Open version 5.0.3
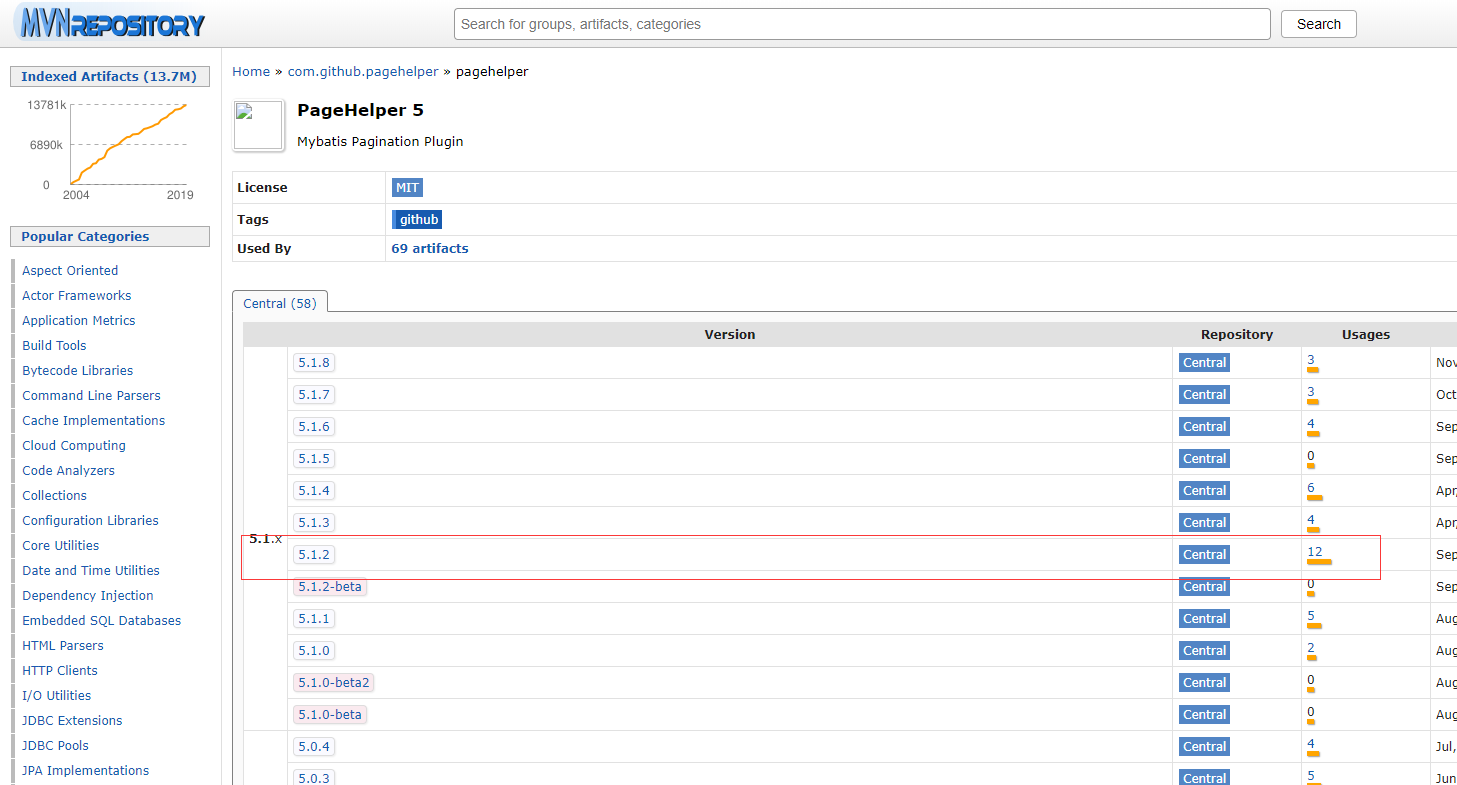Viewport: 1457px width, 785px height. click(314, 776)
